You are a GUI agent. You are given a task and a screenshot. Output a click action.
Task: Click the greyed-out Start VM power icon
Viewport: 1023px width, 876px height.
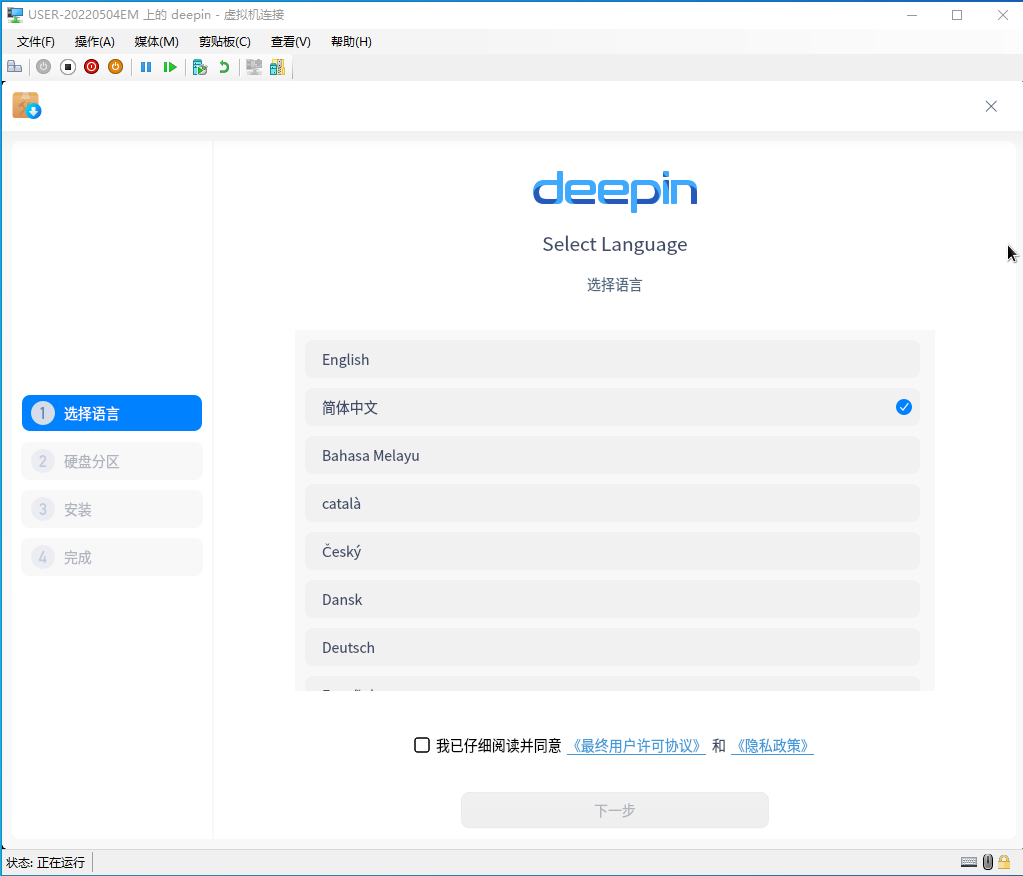point(43,67)
